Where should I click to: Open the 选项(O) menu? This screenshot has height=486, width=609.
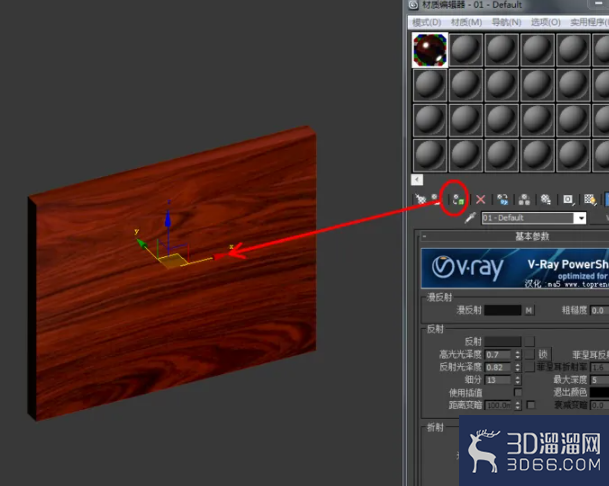pos(546,23)
